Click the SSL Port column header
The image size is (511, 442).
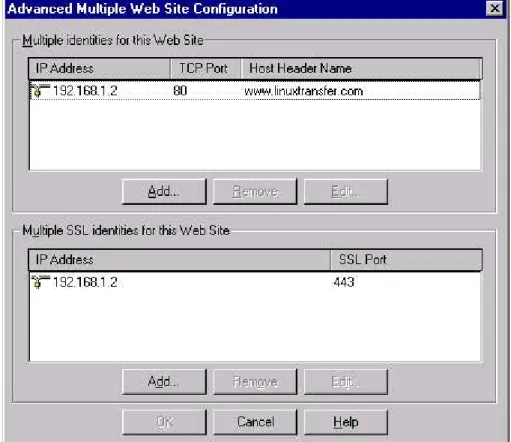coord(406,260)
